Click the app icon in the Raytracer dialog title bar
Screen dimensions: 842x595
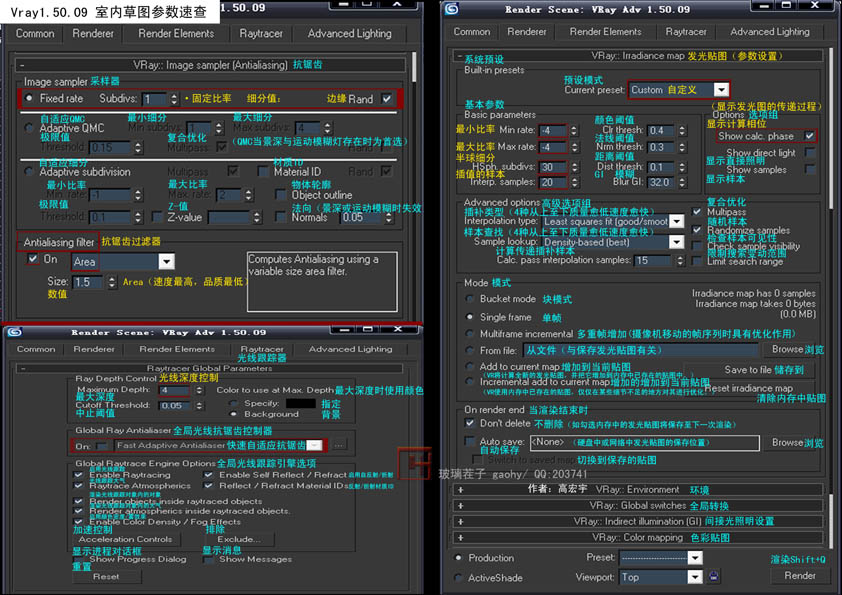(x=14, y=332)
